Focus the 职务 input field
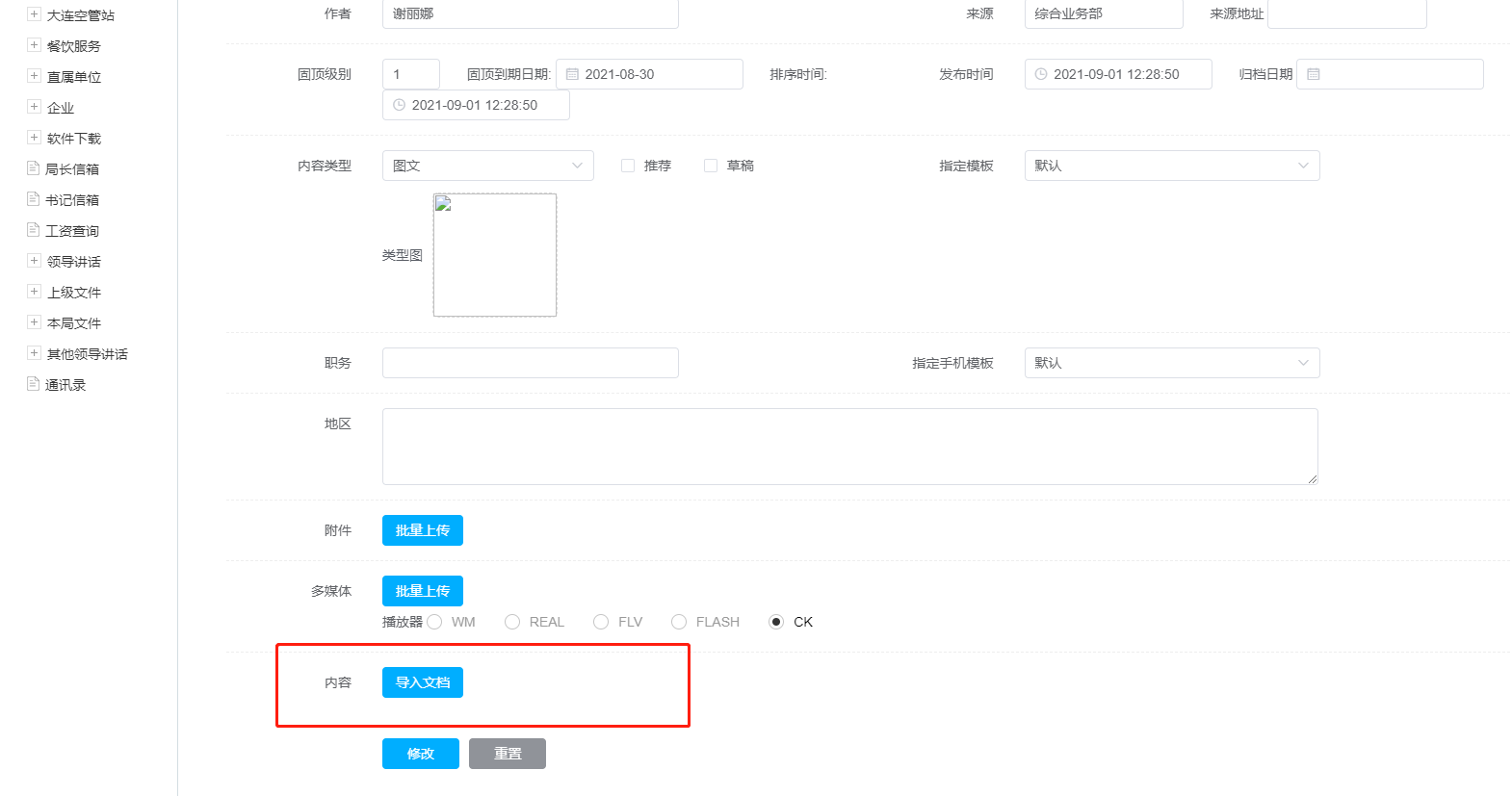 click(x=531, y=363)
